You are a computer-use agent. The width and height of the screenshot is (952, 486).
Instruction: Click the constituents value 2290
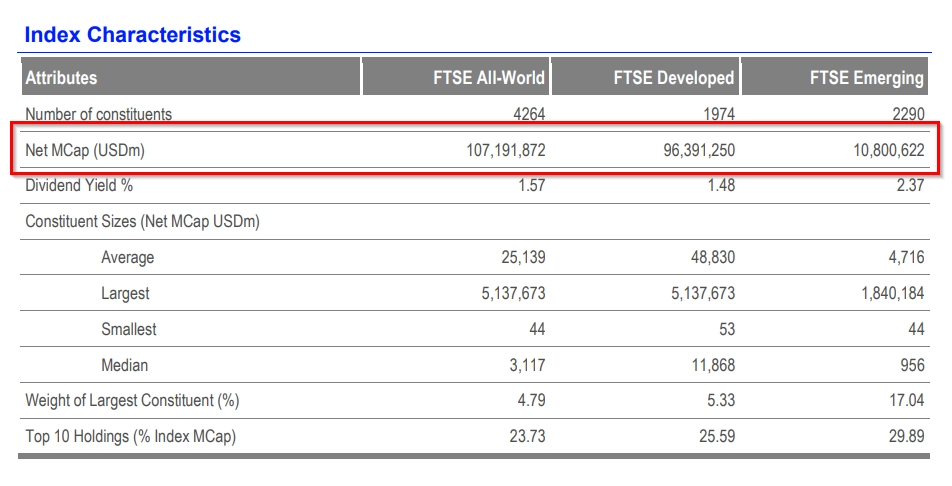pyautogui.click(x=908, y=114)
